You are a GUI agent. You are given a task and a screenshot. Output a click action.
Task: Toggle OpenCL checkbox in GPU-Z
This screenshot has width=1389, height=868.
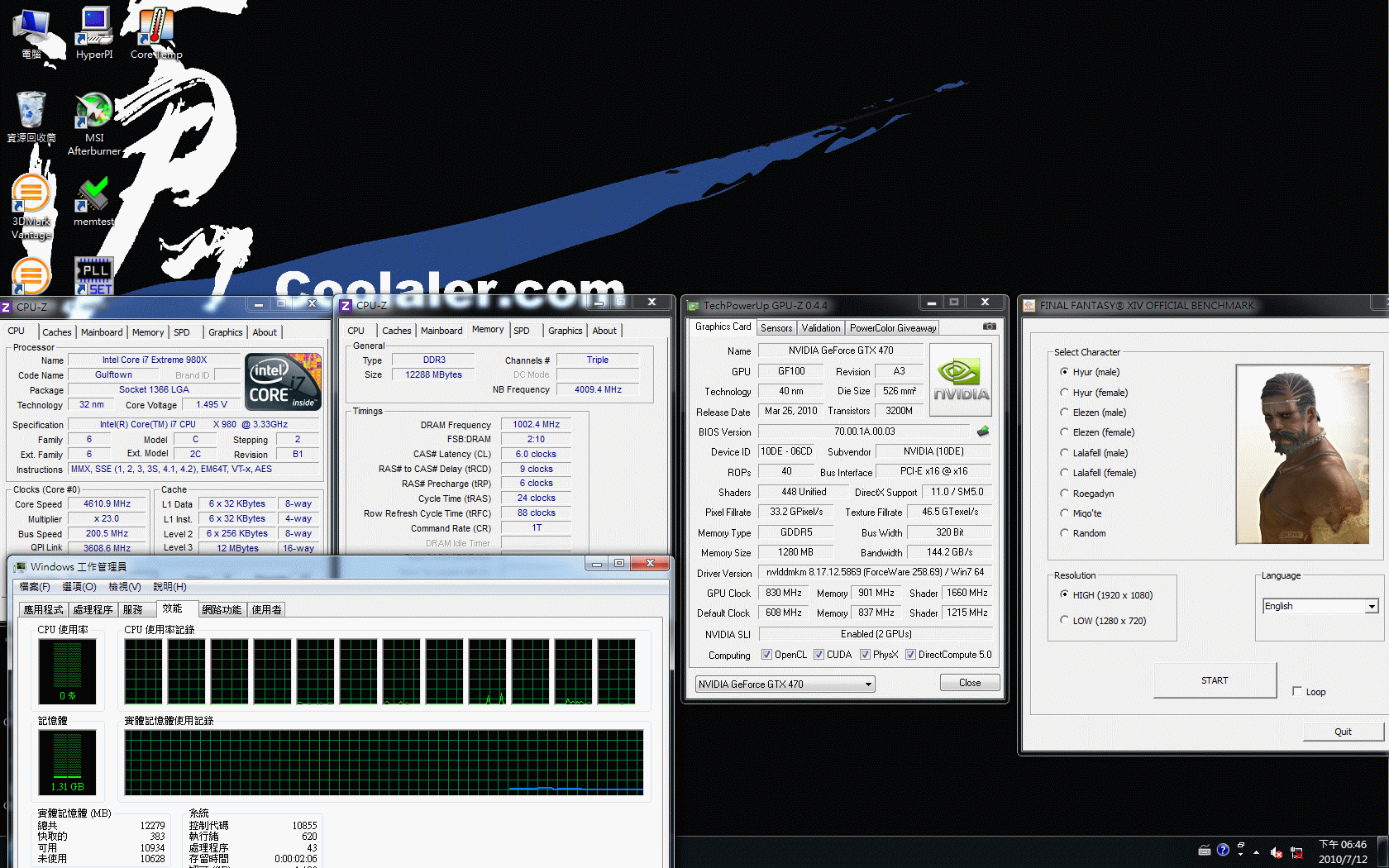point(766,655)
